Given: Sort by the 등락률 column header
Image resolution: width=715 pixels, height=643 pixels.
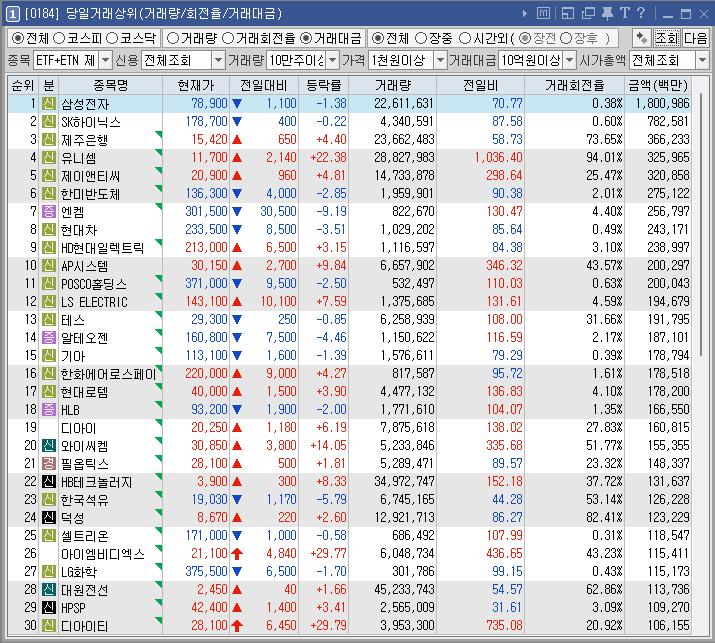Looking at the screenshot, I should 323,85.
